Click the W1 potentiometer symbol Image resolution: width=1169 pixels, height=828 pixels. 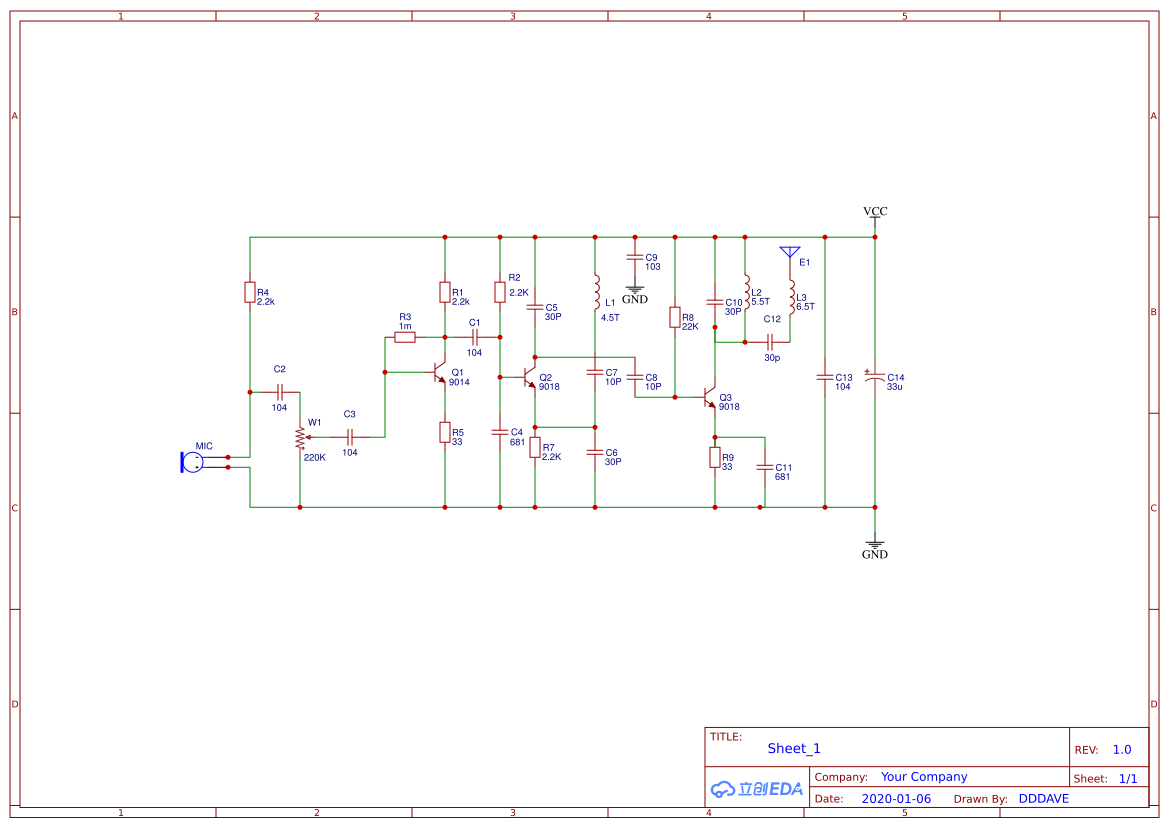pos(300,437)
